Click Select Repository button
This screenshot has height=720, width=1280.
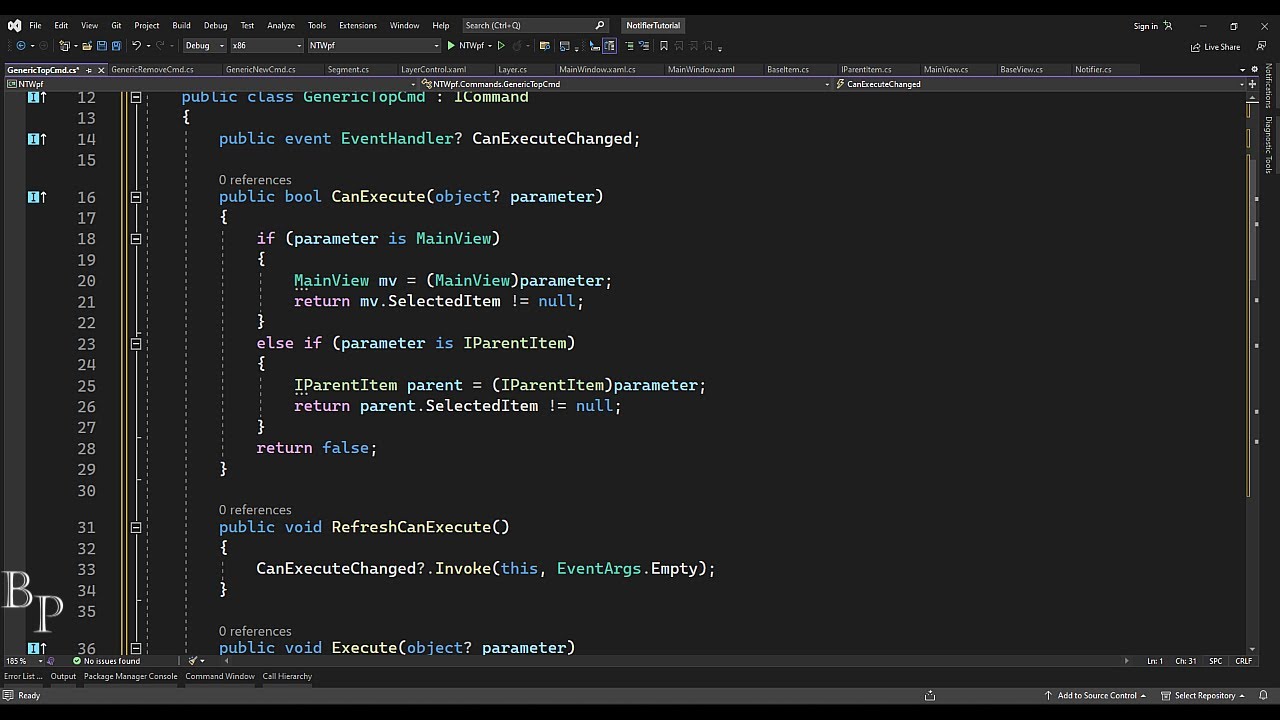click(x=1203, y=696)
